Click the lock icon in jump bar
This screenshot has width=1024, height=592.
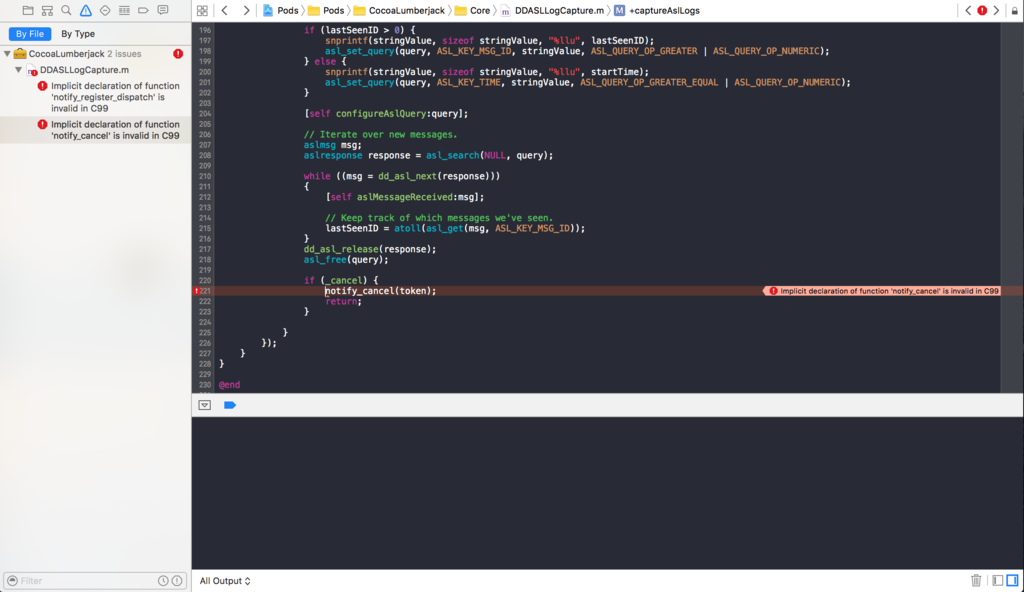1014,10
